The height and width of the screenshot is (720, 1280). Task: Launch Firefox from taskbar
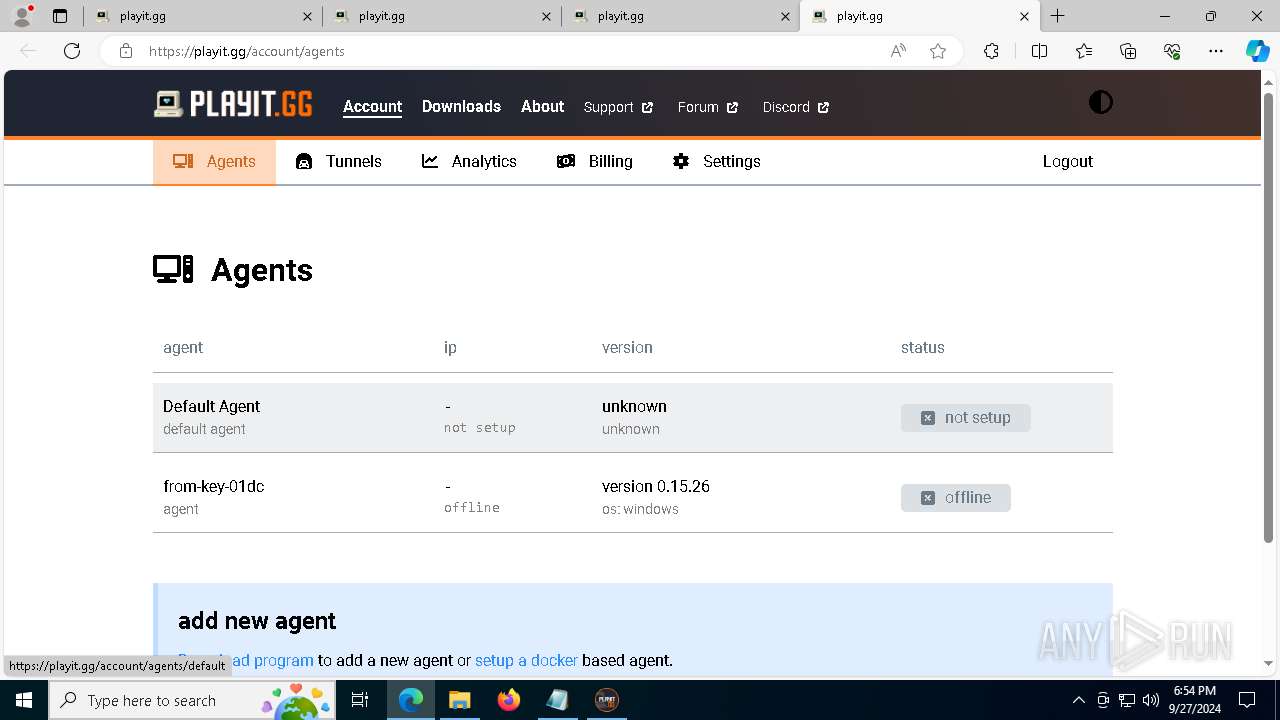[509, 700]
